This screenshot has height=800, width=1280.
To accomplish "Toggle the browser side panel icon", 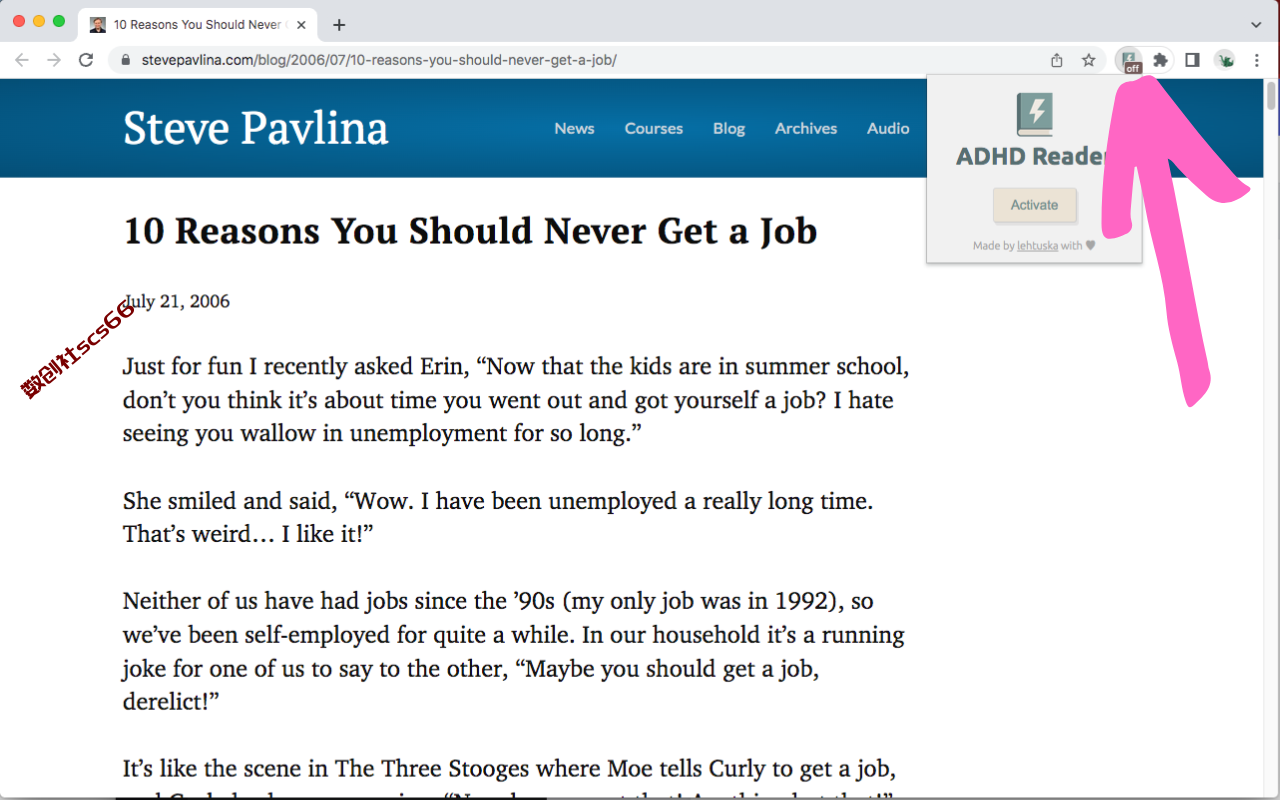I will click(1192, 60).
